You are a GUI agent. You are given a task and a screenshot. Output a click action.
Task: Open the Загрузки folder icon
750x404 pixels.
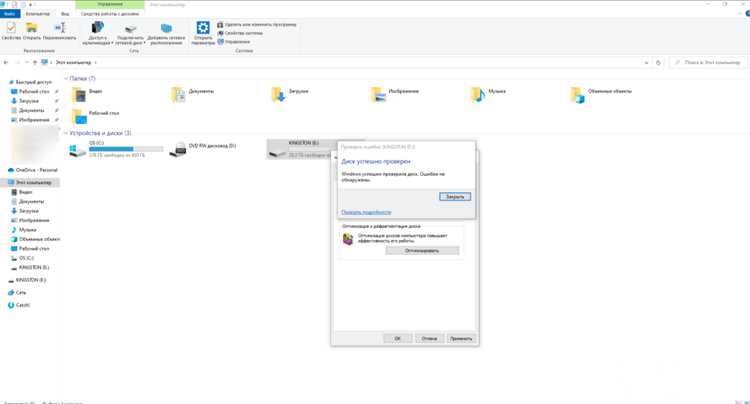(278, 95)
